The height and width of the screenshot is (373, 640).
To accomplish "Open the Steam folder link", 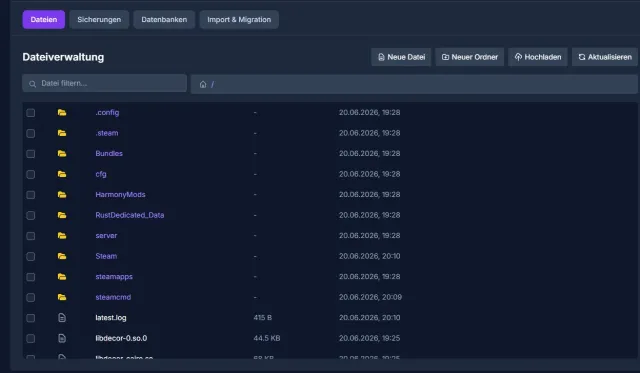I will [x=106, y=256].
